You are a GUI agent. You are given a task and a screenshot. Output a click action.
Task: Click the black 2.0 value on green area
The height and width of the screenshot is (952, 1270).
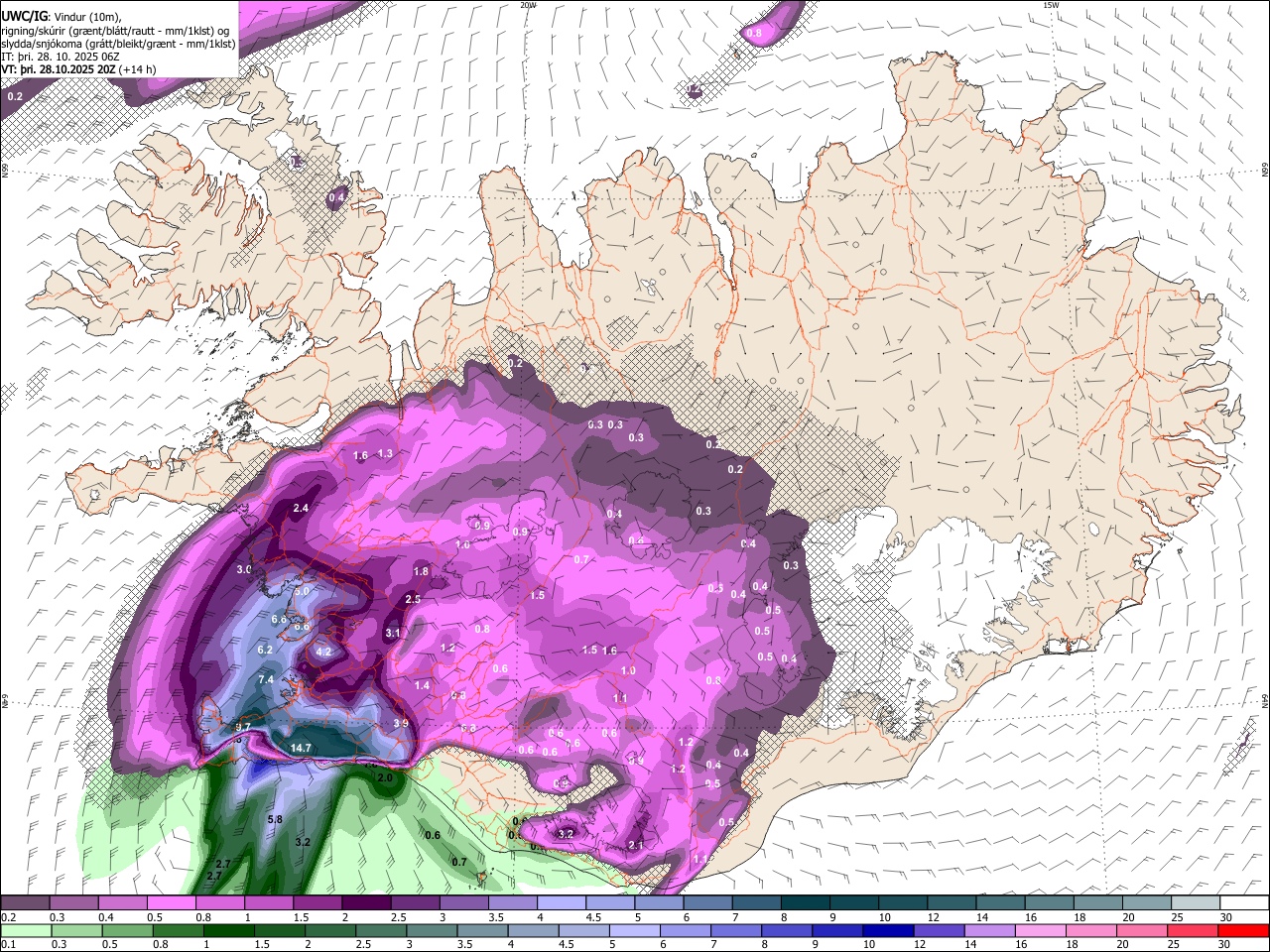tap(386, 778)
